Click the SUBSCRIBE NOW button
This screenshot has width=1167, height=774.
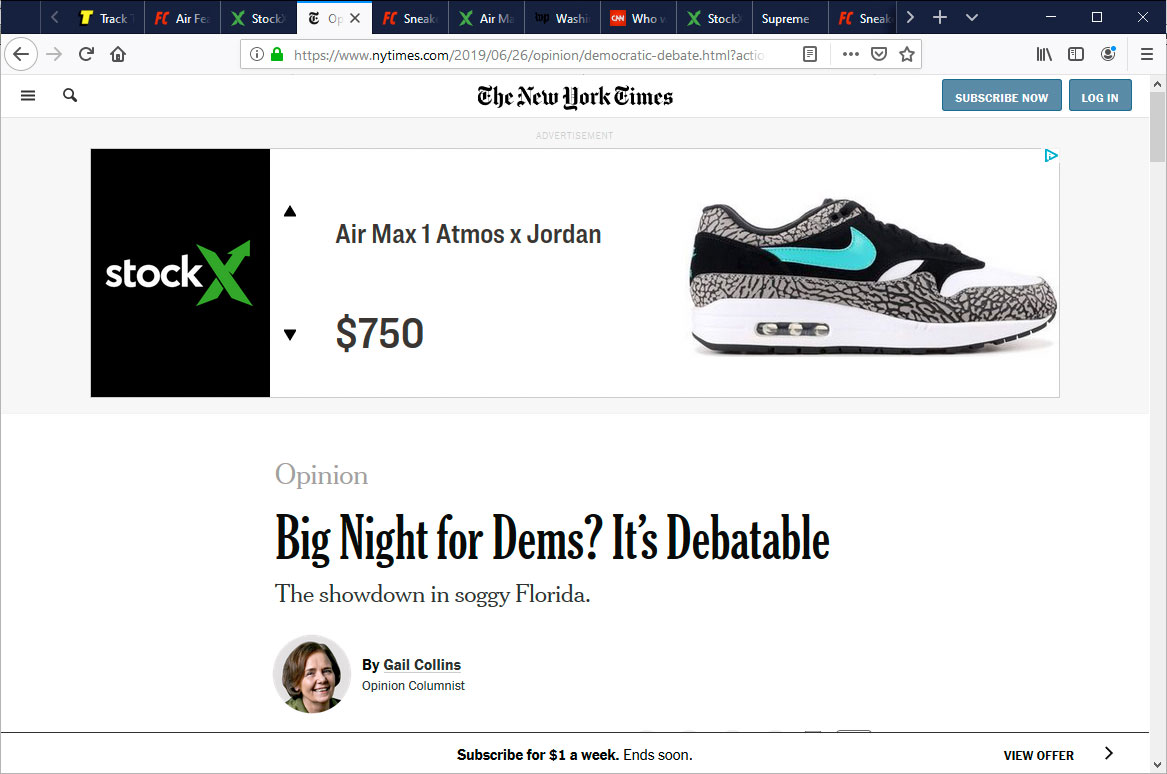pos(1001,95)
